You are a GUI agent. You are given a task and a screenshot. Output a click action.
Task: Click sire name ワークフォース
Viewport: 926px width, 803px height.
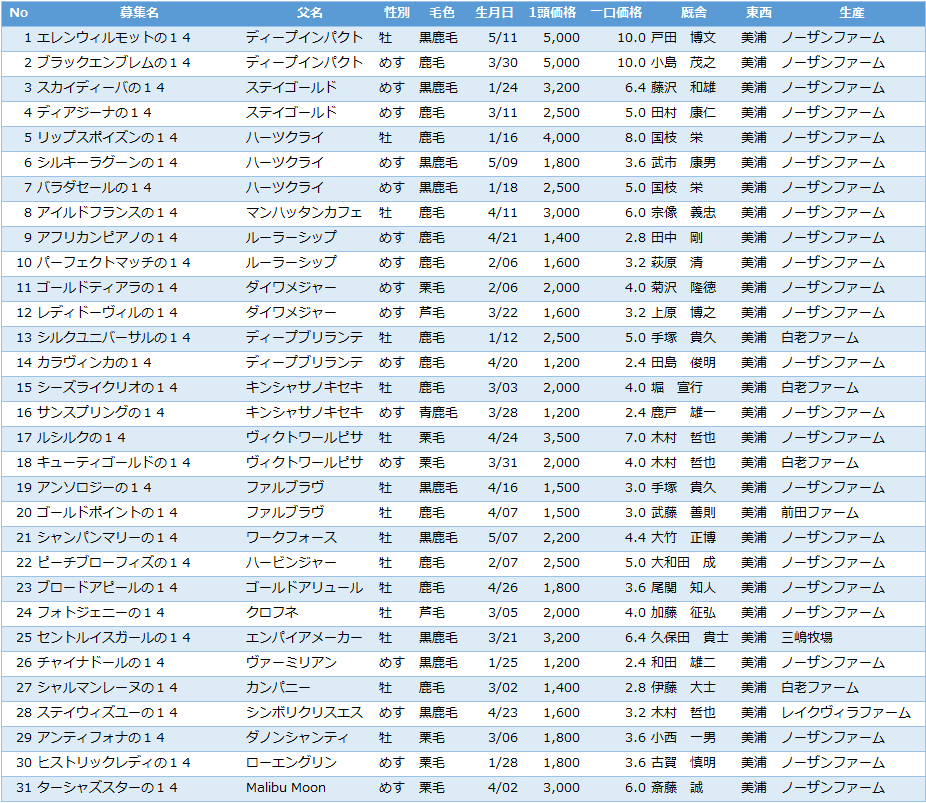(x=291, y=537)
